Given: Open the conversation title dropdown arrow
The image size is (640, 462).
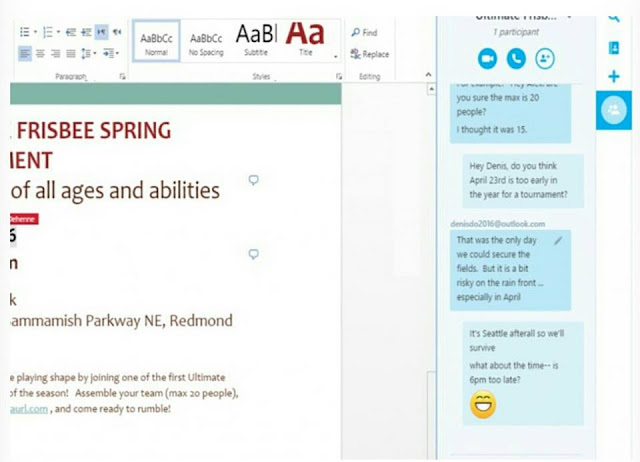Looking at the screenshot, I should [569, 17].
